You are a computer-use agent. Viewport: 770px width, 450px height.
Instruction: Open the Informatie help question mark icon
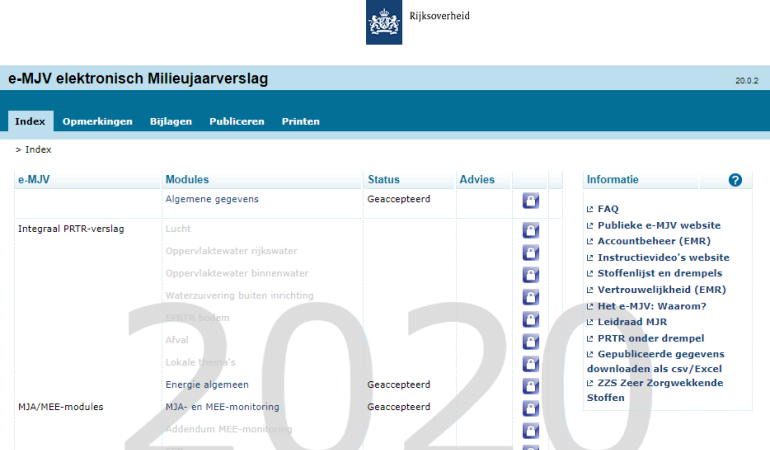click(735, 180)
